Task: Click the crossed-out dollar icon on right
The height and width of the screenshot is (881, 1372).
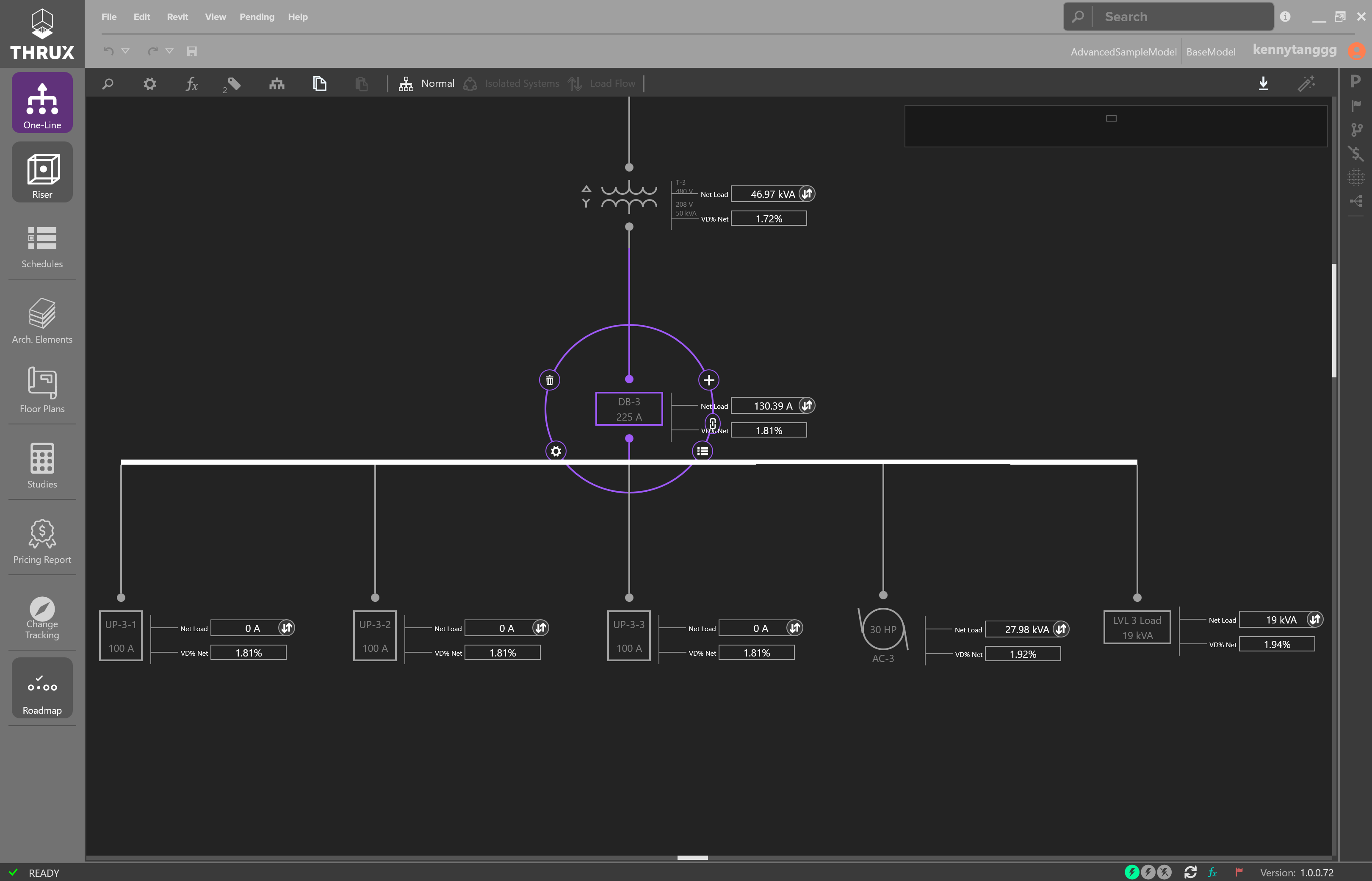Action: click(1356, 153)
